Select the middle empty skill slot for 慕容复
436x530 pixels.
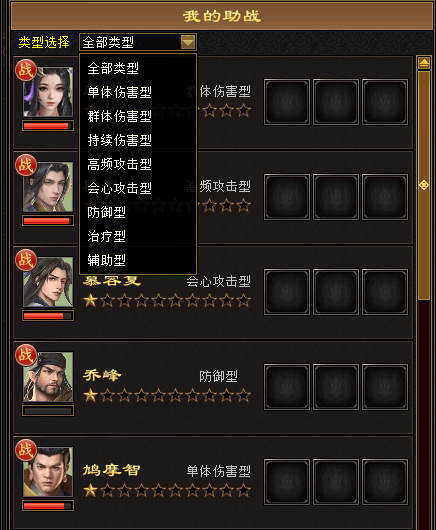tap(336, 292)
